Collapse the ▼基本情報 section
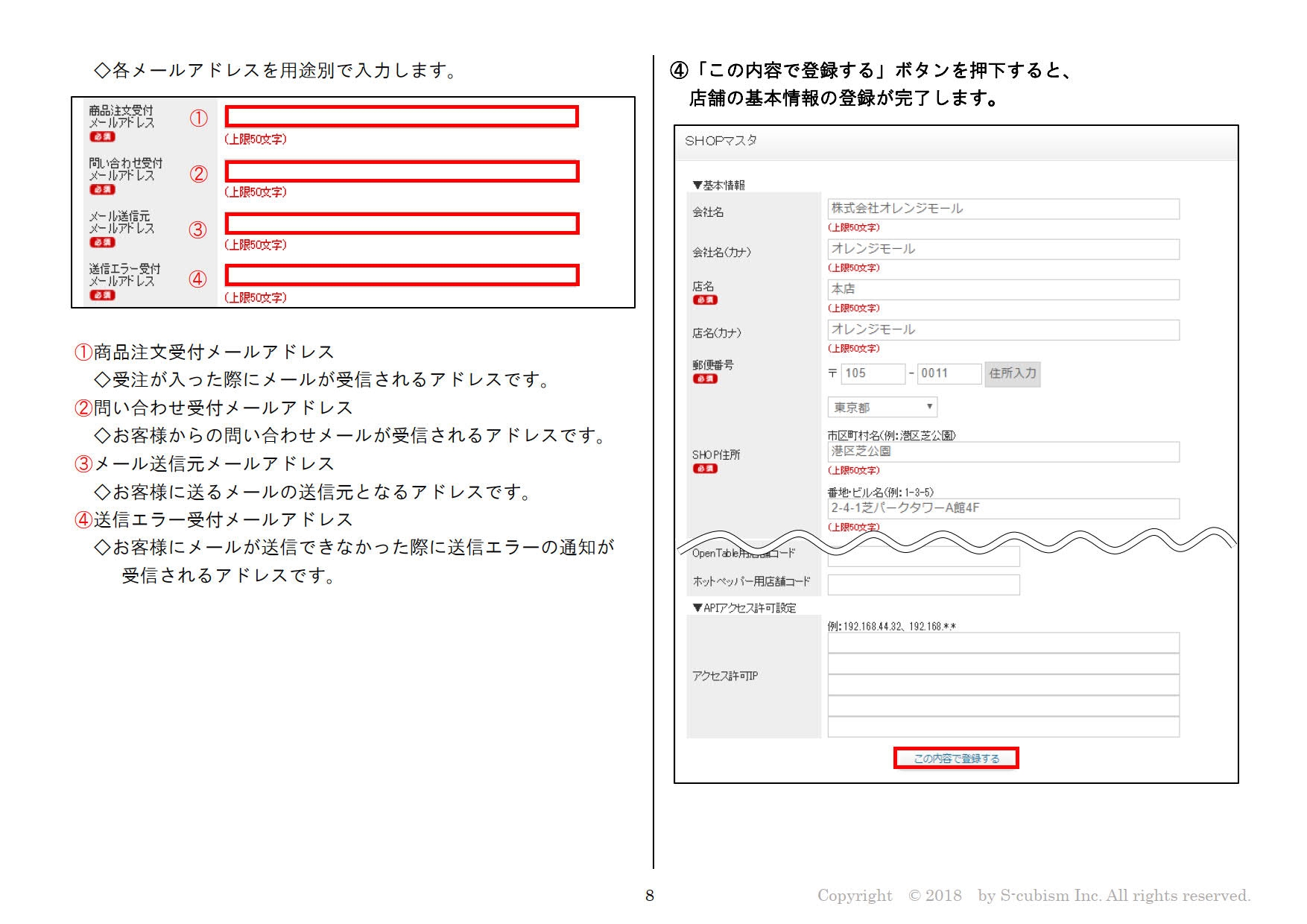The image size is (1307, 924). [x=718, y=185]
